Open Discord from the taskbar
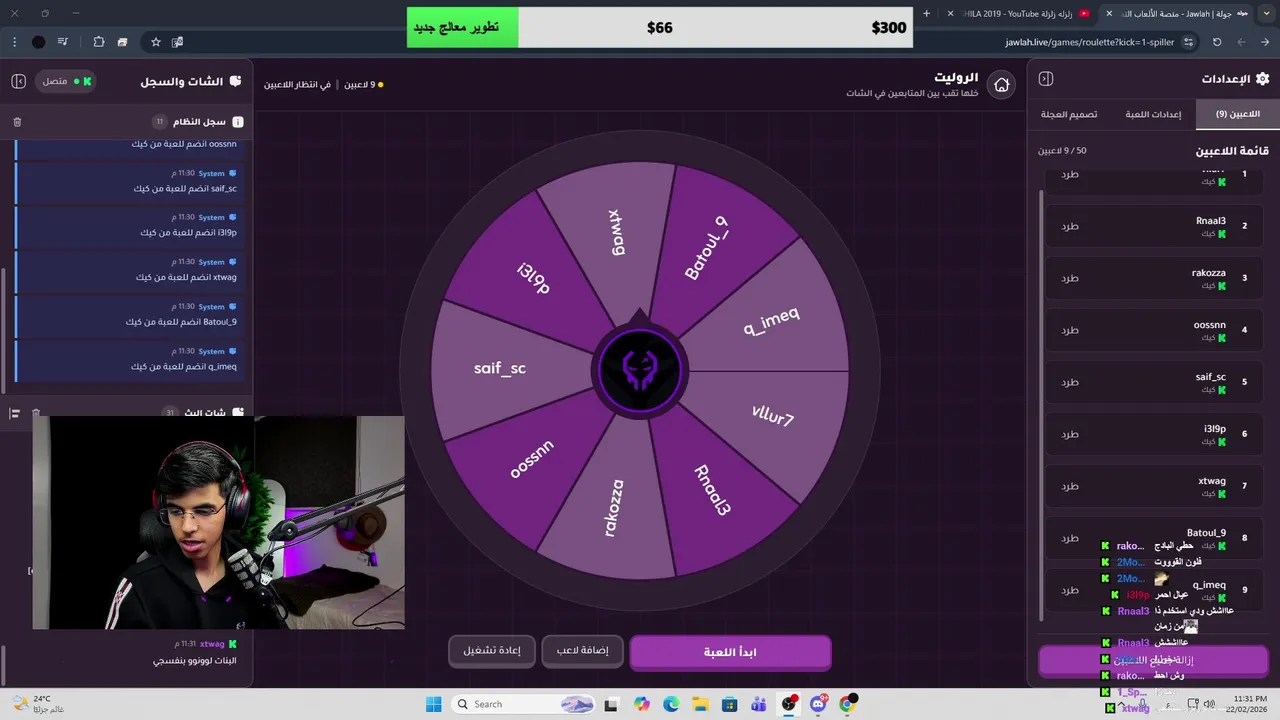 819,704
